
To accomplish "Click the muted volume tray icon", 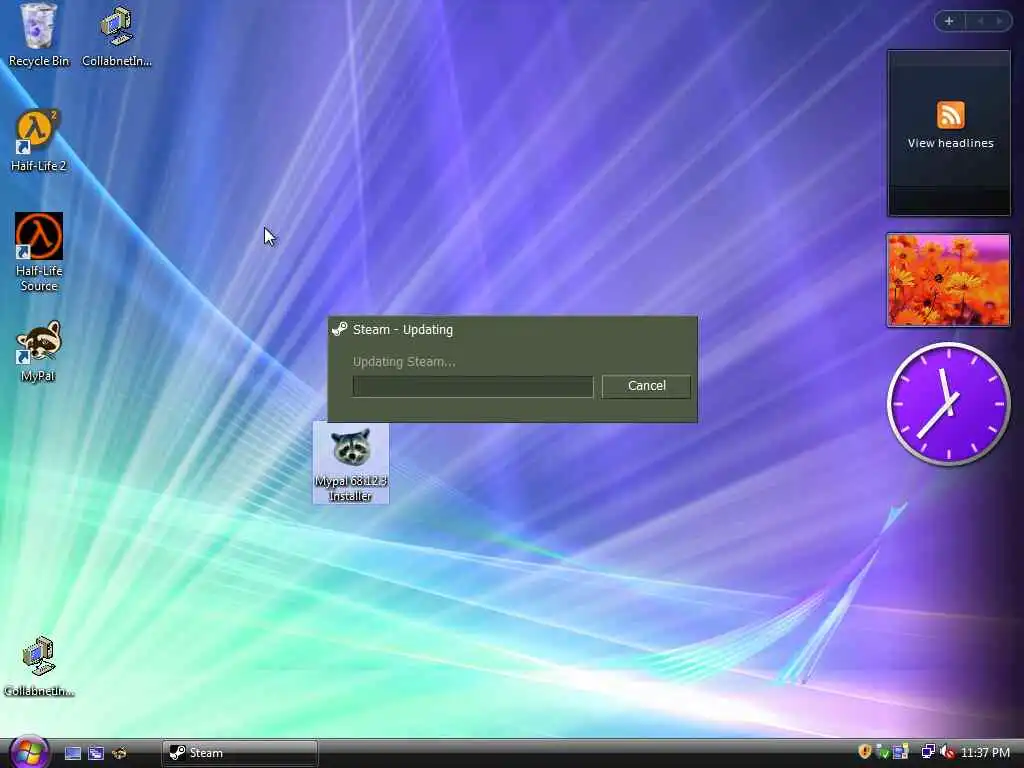I will 947,752.
